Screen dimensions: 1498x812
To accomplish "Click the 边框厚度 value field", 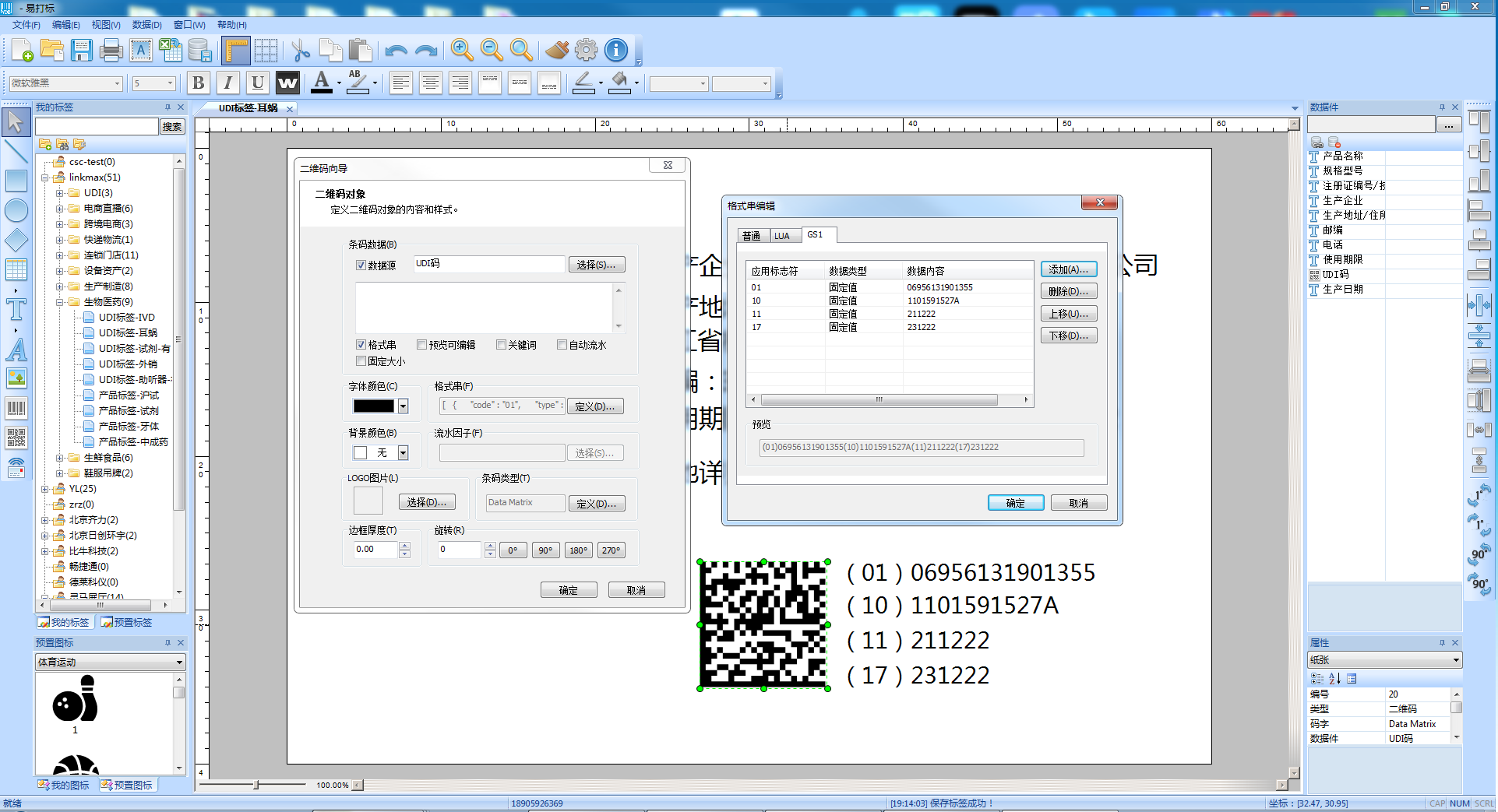I will coord(375,550).
